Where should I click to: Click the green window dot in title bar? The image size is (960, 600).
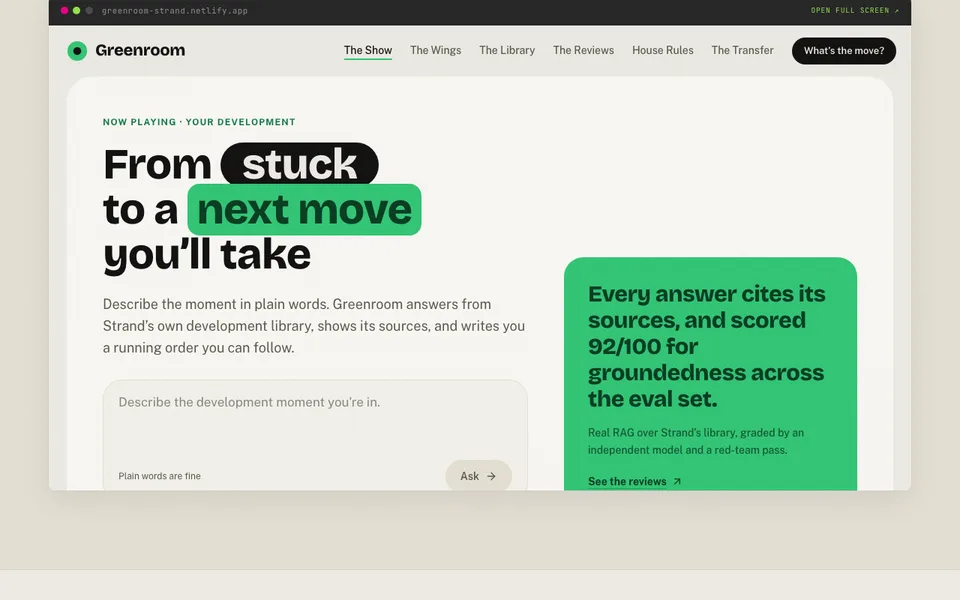click(77, 10)
